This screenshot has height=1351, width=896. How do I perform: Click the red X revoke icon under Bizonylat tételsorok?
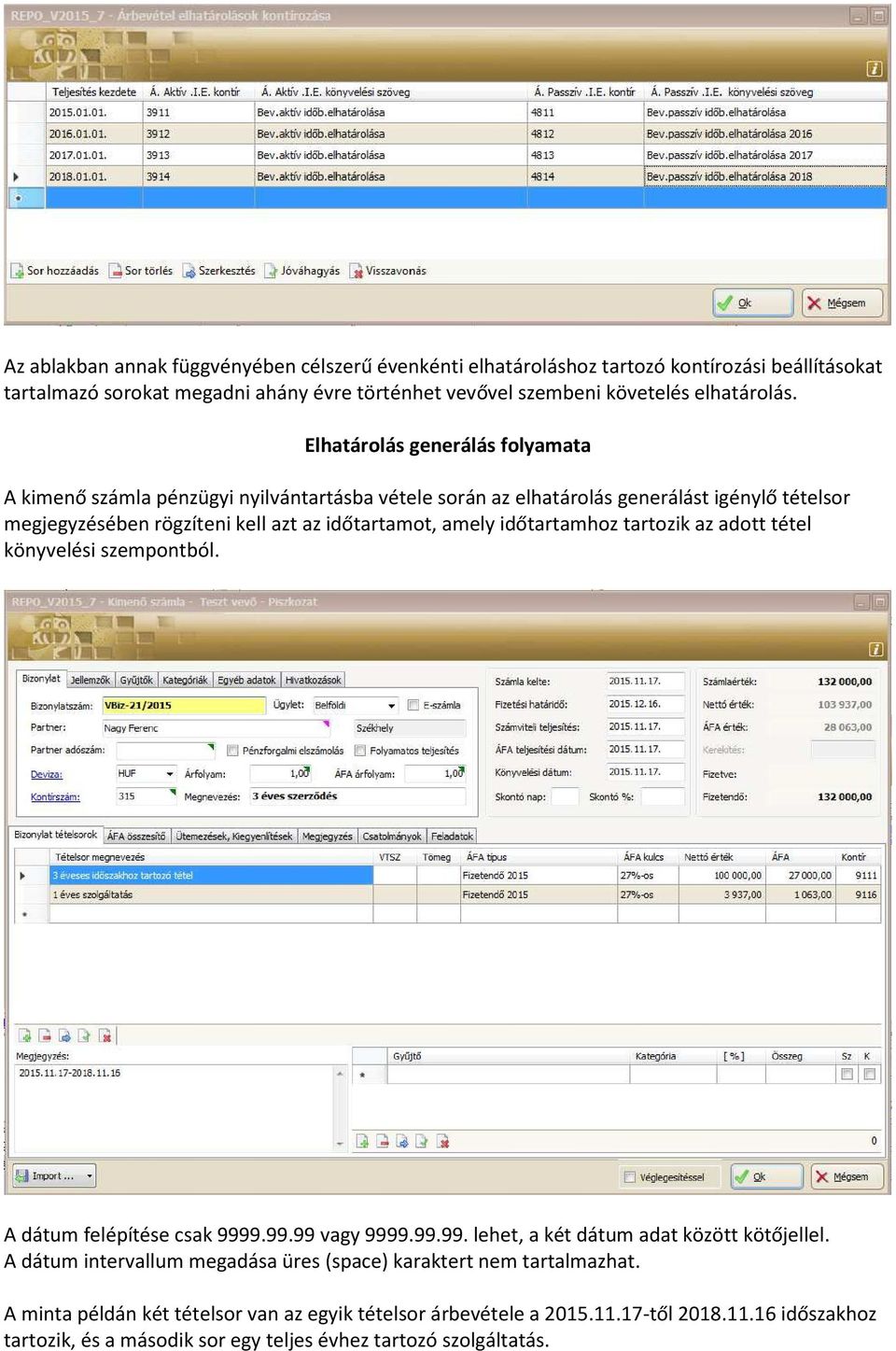tap(105, 1035)
